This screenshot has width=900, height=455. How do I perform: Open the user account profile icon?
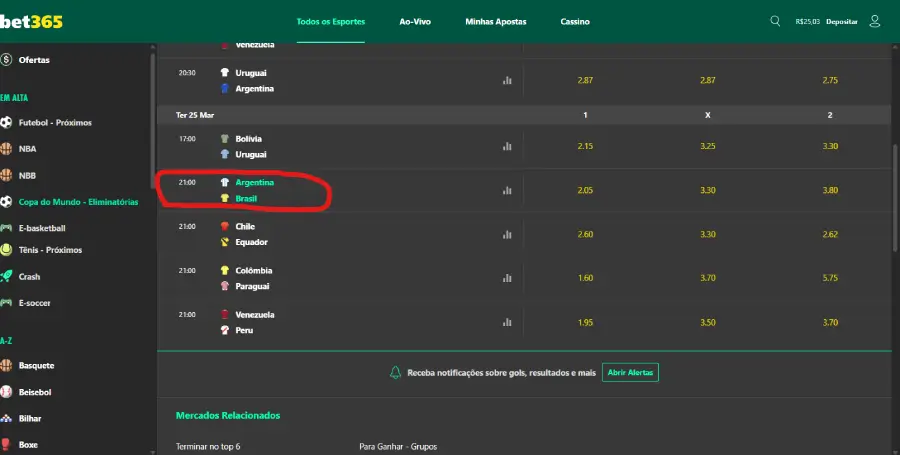pos(875,21)
